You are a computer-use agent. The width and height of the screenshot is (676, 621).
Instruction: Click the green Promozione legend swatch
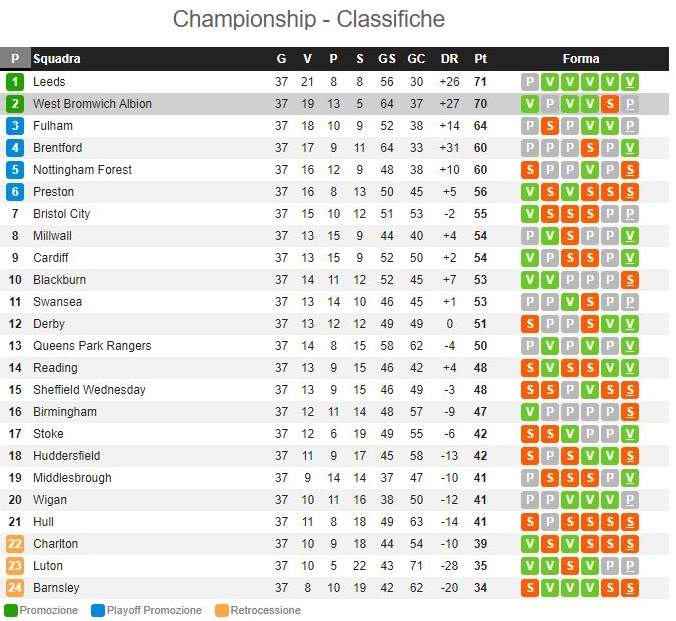[x=11, y=610]
